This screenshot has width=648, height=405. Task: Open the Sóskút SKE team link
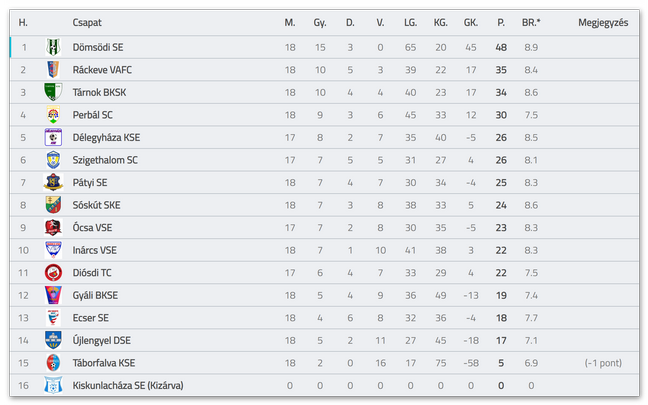point(97,205)
